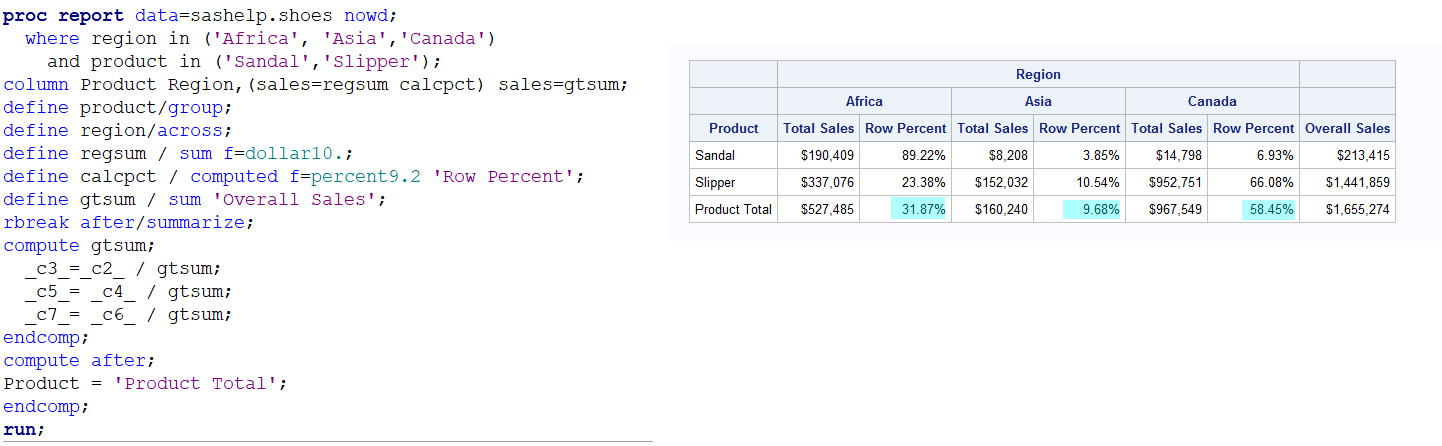Viewport: 1442px width, 446px height.
Task: Click the Product column header
Action: 733,128
